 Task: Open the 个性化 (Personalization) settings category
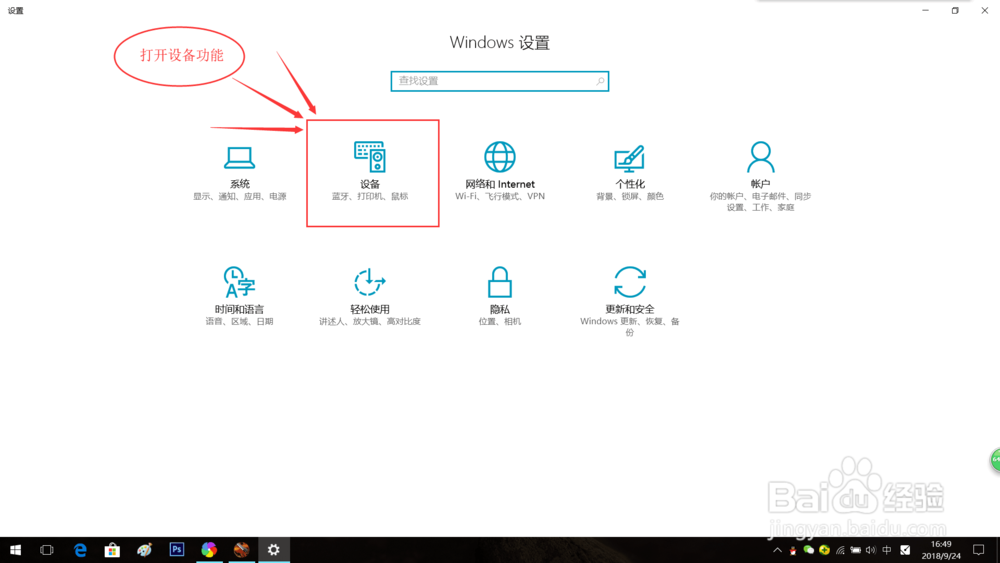click(x=630, y=171)
